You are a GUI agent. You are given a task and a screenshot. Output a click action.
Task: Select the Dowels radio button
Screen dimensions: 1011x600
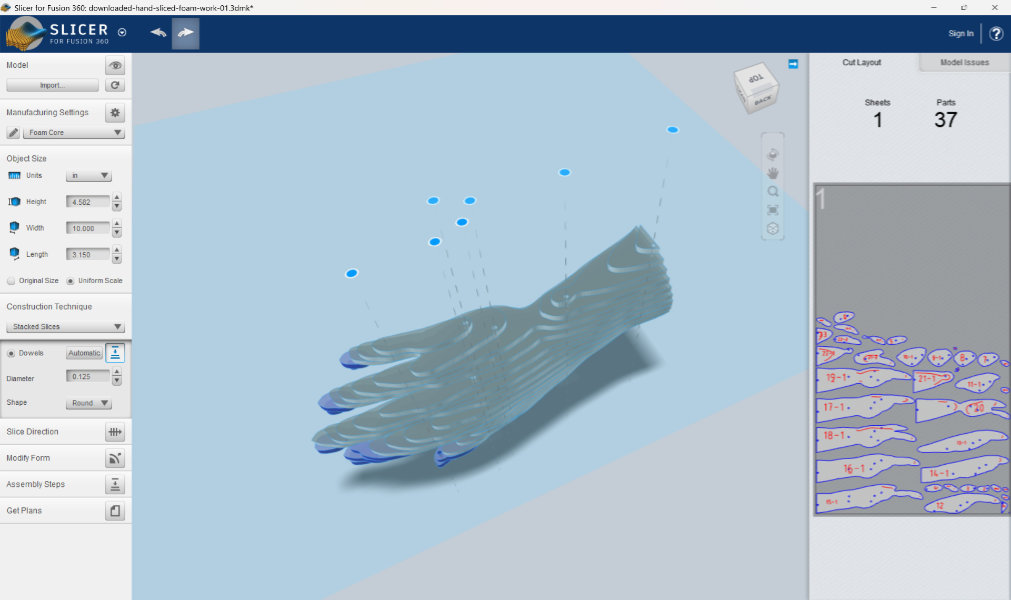[11, 353]
